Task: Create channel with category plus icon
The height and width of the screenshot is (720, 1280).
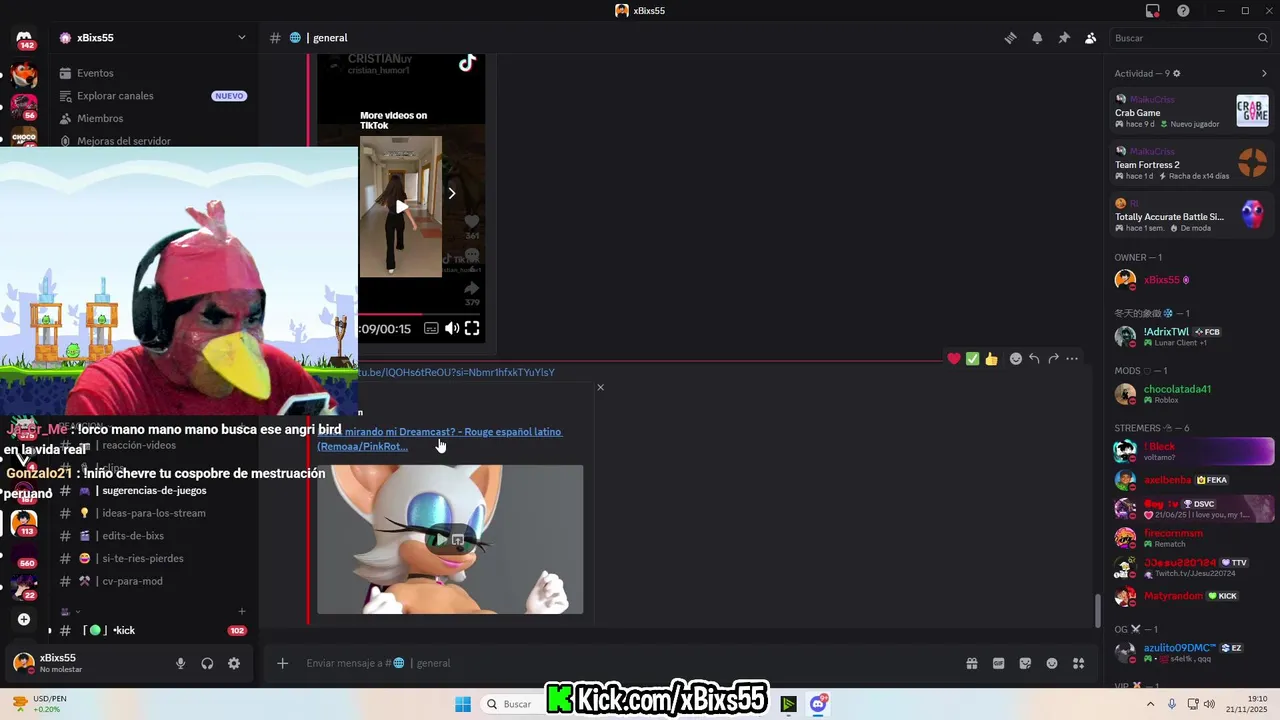Action: [x=241, y=611]
